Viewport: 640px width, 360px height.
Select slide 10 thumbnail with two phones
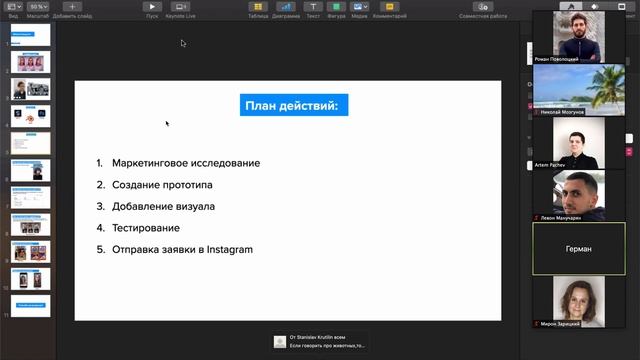click(31, 279)
